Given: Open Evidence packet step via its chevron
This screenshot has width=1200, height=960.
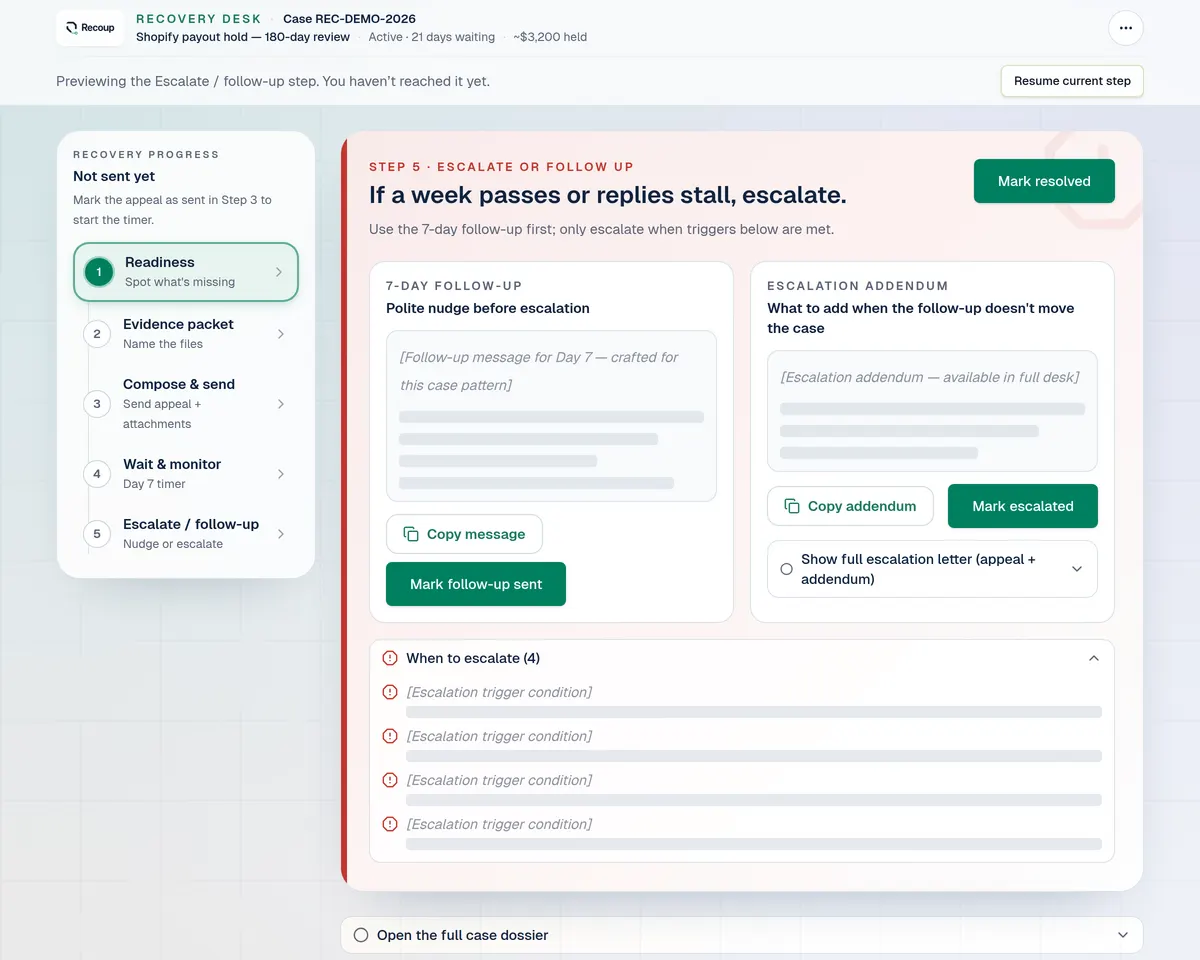Looking at the screenshot, I should tap(281, 334).
